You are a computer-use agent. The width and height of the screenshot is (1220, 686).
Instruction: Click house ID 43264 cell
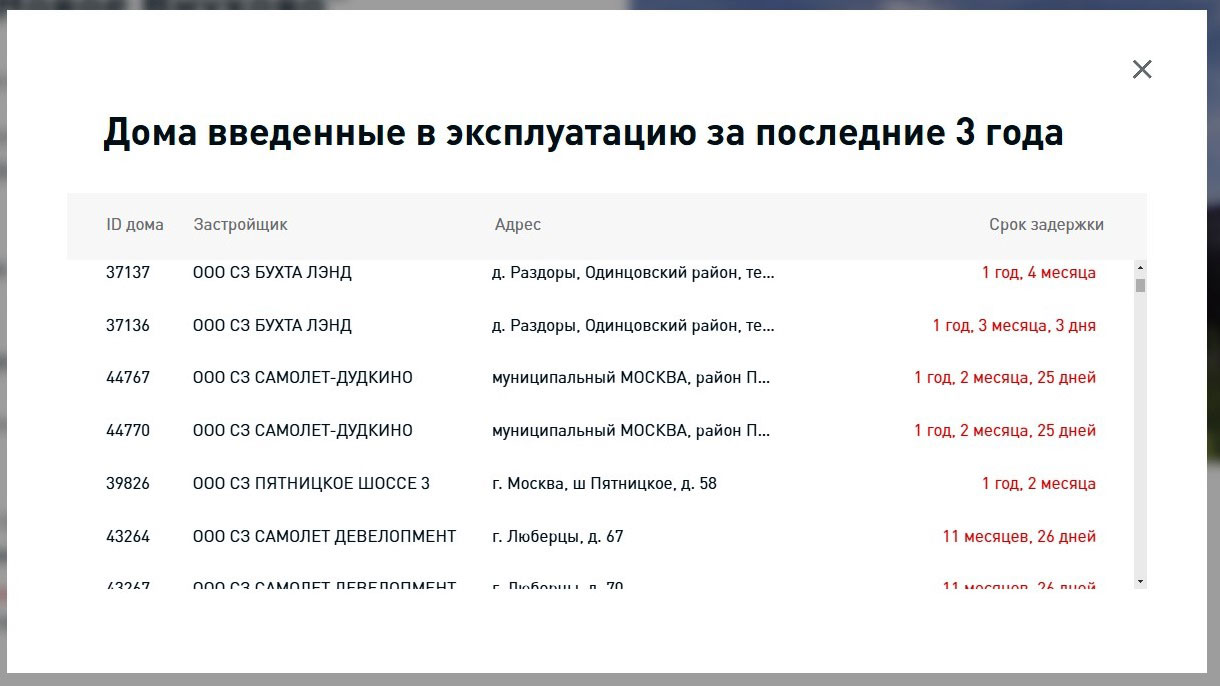[x=128, y=537]
